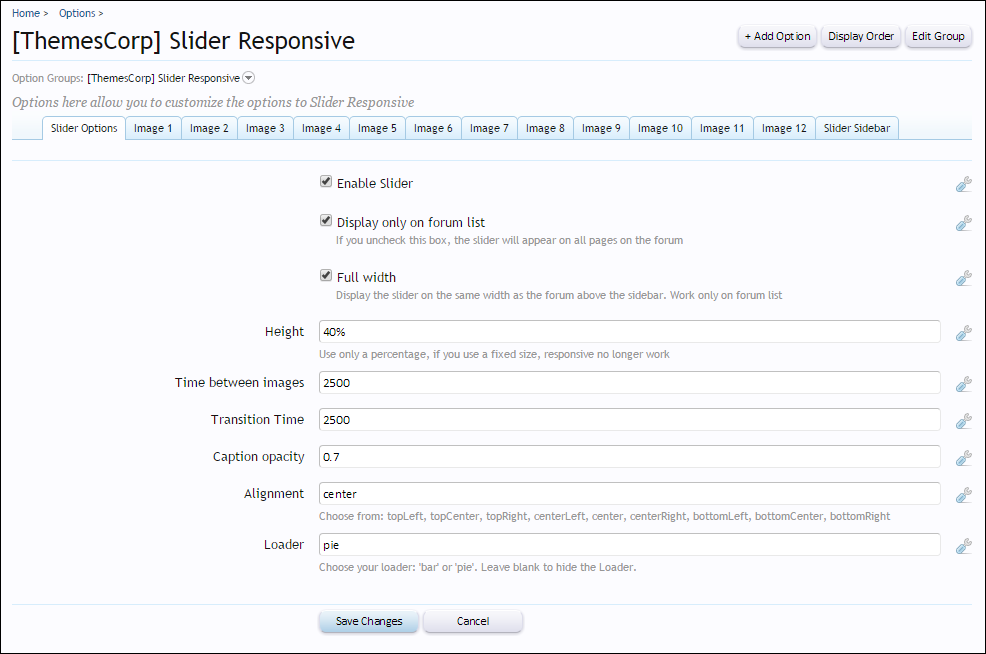Follow the Options breadcrumb link

(x=77, y=13)
